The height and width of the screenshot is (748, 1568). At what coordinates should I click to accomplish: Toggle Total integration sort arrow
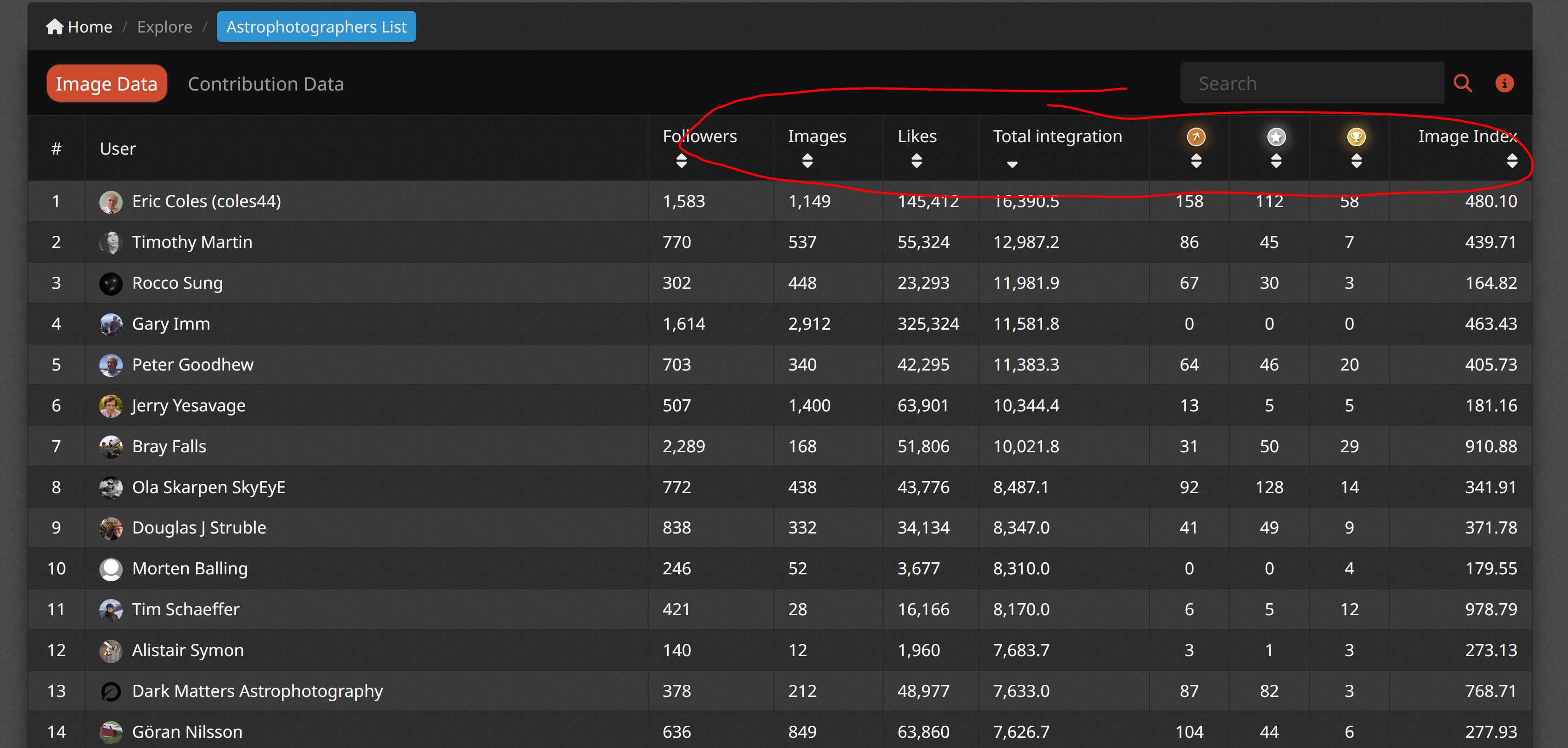(x=1012, y=164)
